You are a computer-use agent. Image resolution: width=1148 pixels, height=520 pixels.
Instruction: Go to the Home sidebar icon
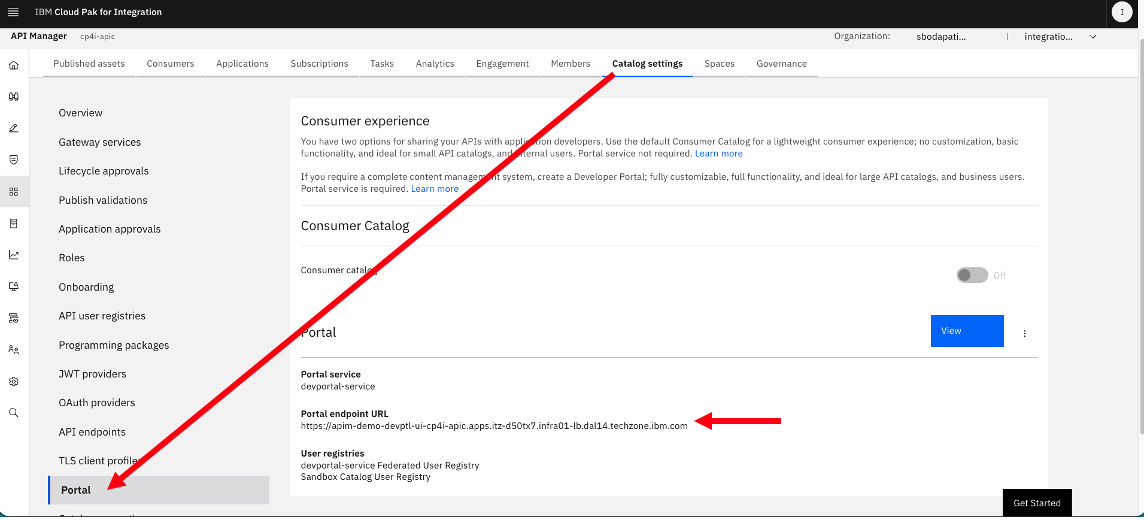click(x=13, y=65)
